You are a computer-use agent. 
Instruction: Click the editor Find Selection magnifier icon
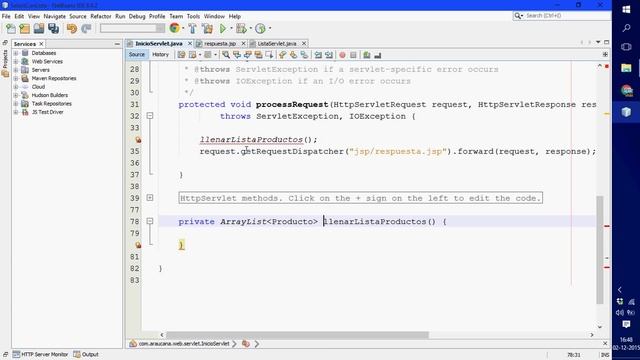pyautogui.click(x=226, y=55)
